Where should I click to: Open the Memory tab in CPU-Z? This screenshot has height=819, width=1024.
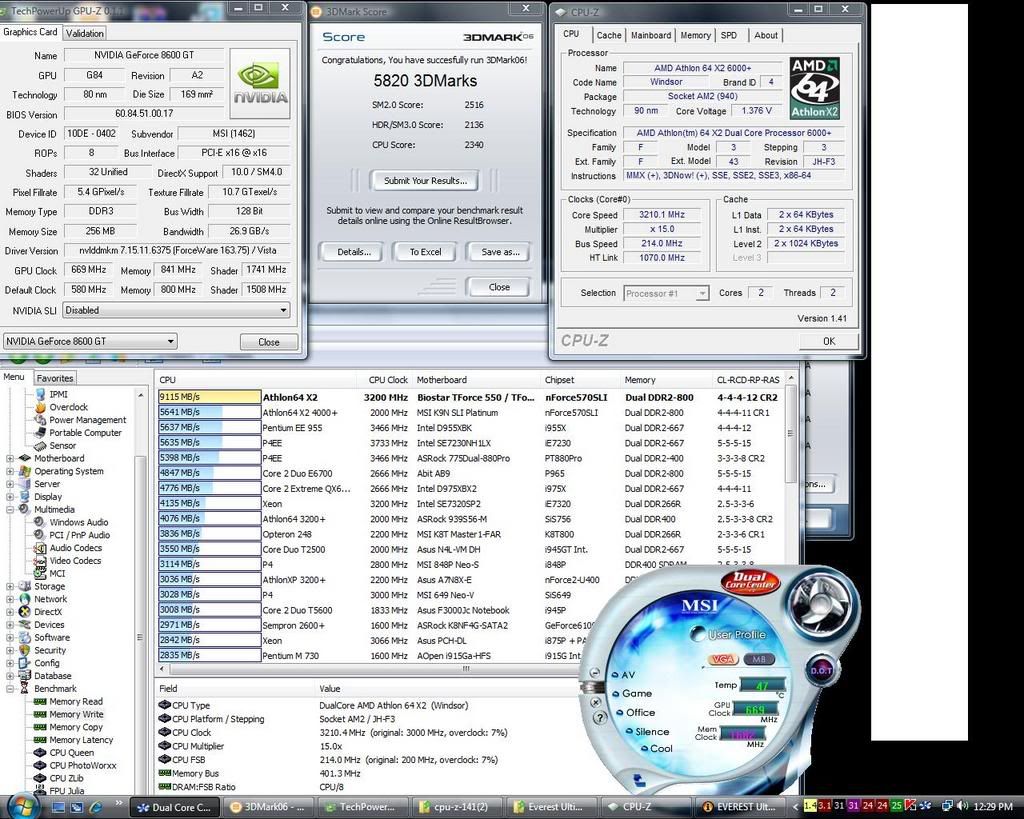[x=695, y=35]
